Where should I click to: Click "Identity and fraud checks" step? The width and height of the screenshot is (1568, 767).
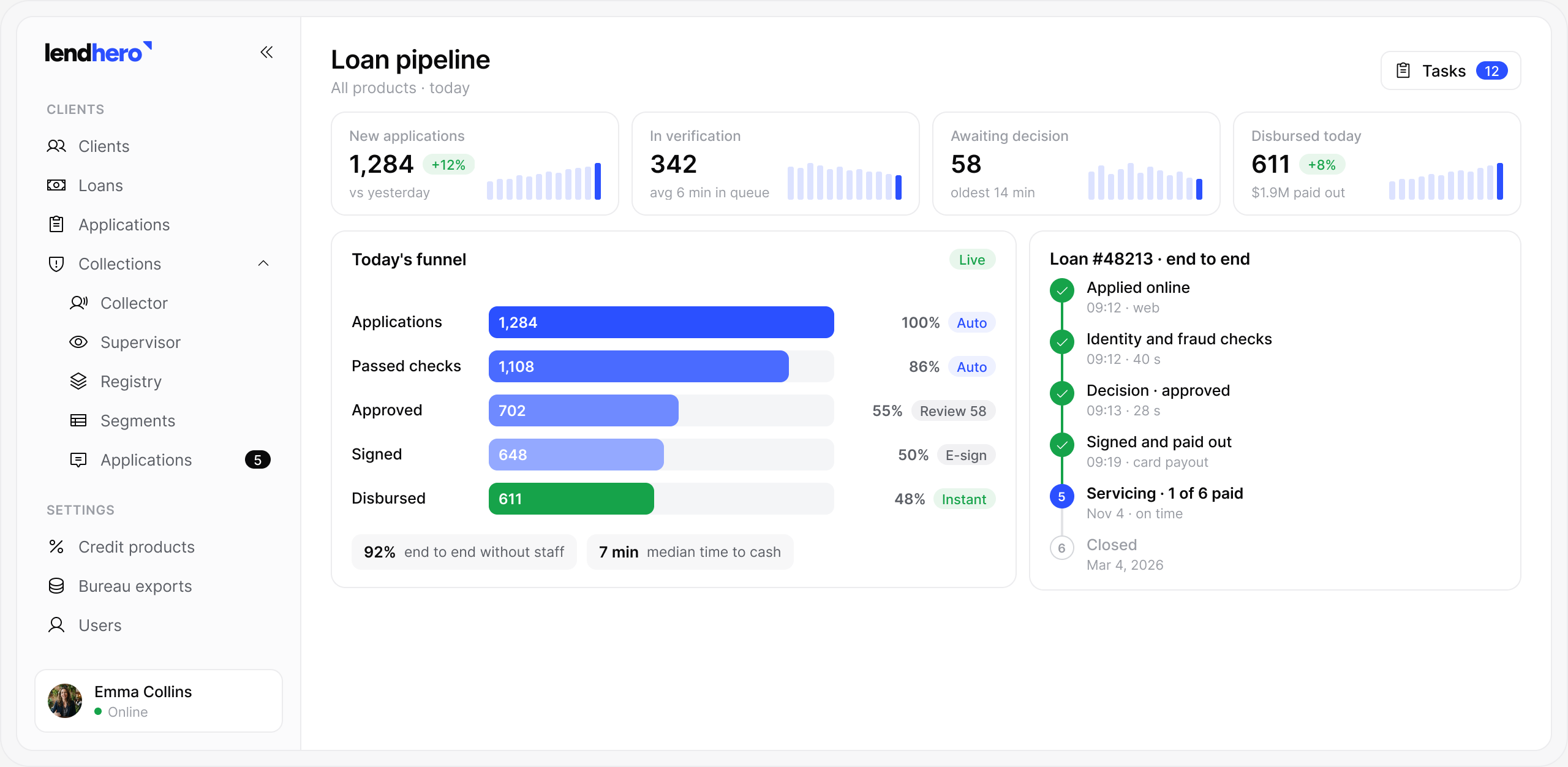[x=1179, y=339]
